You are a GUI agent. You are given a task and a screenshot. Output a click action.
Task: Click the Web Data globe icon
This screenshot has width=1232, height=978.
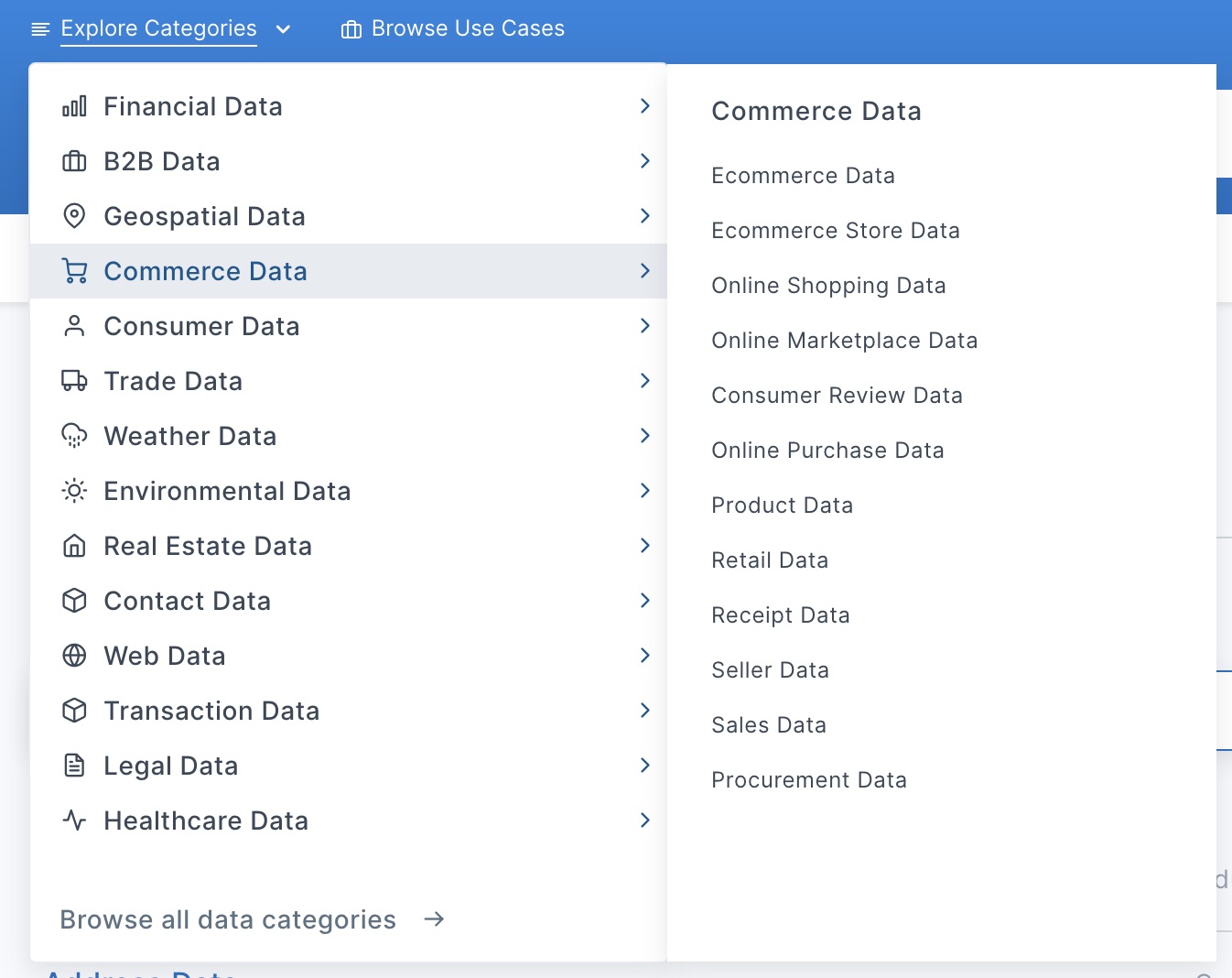(x=74, y=656)
